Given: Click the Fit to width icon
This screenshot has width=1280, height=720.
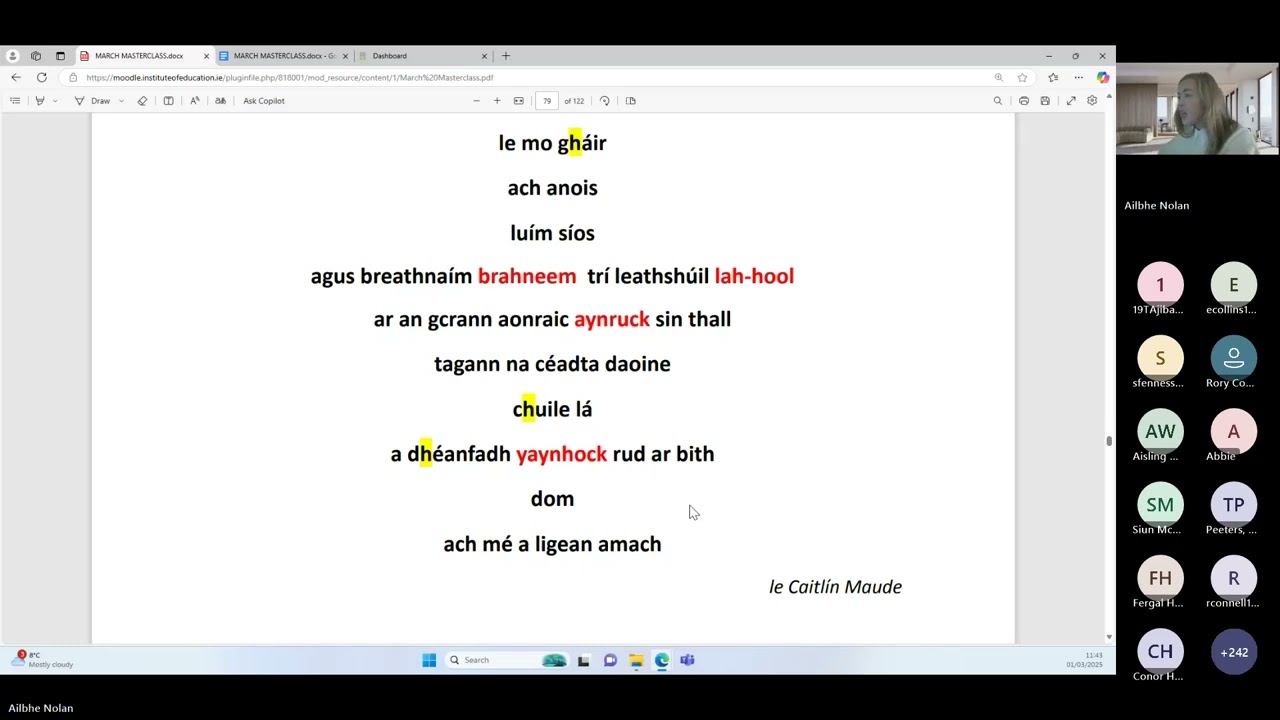Looking at the screenshot, I should pos(518,101).
